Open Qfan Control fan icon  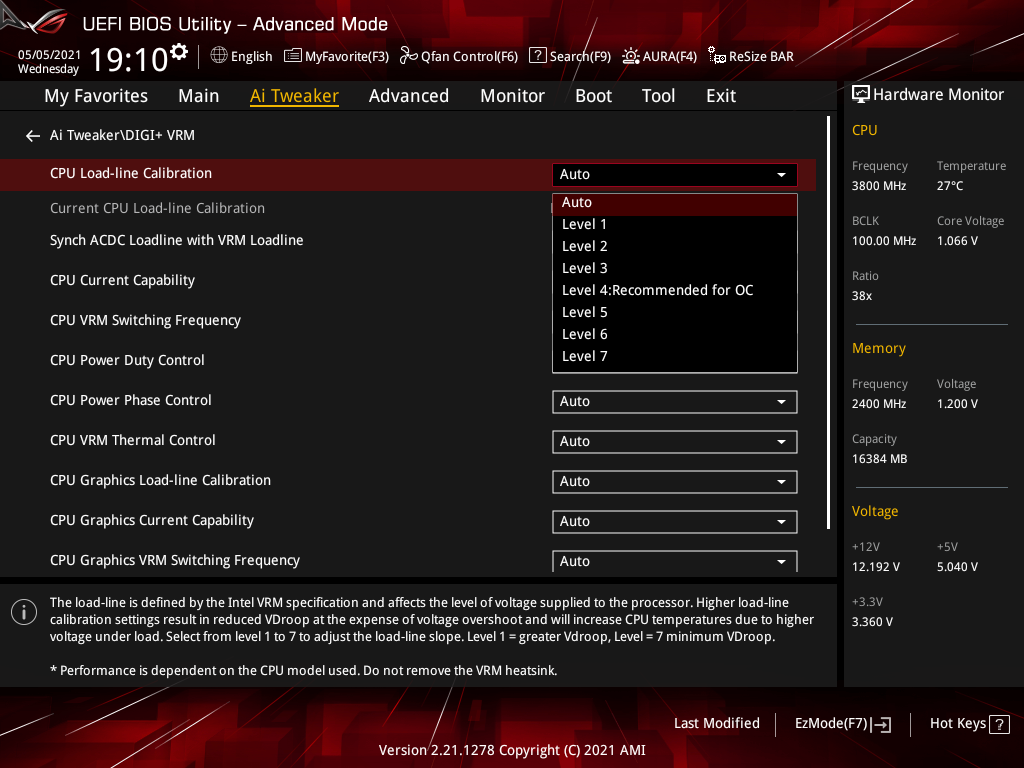(x=408, y=56)
